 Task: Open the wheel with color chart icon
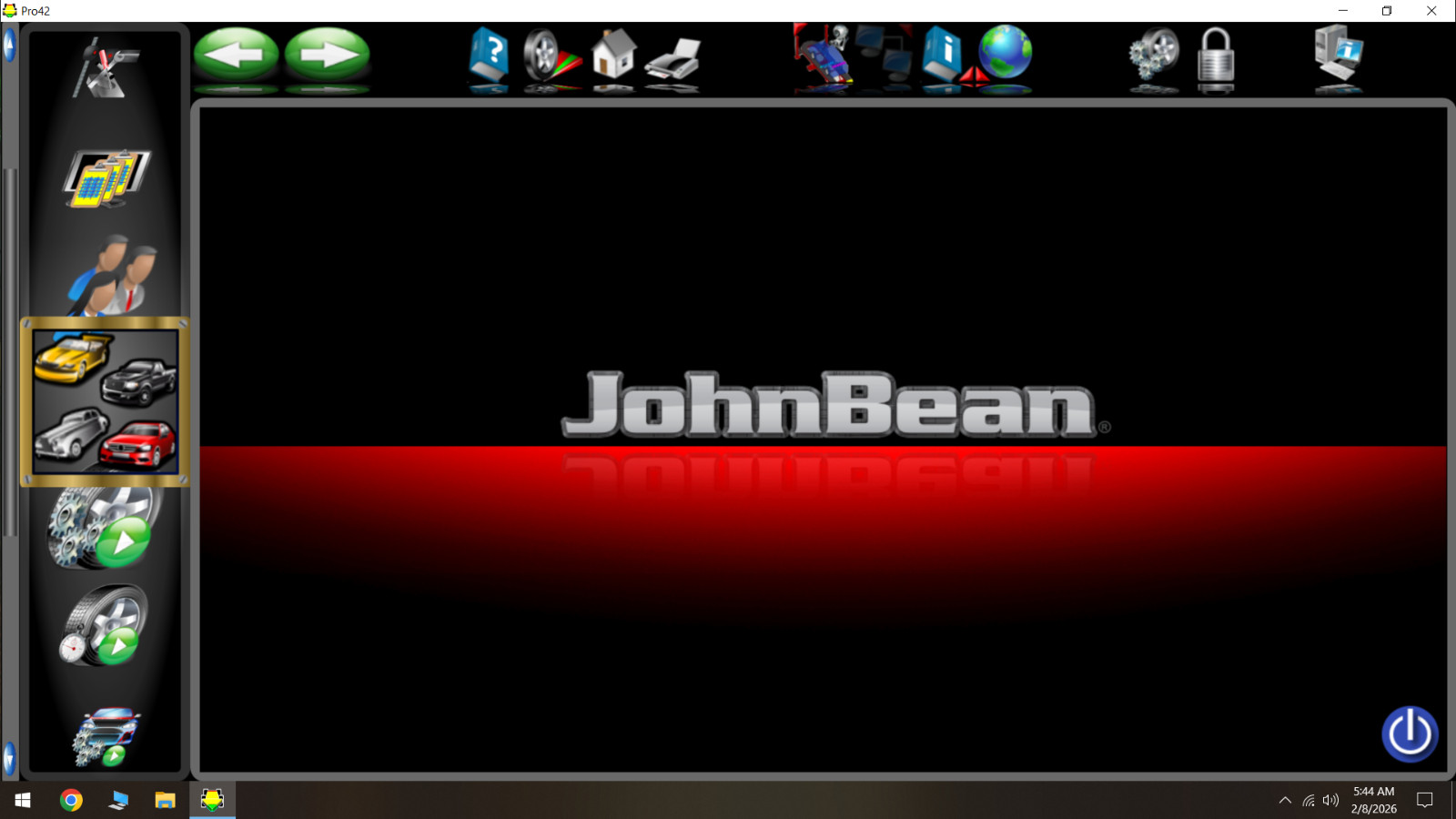(x=551, y=56)
